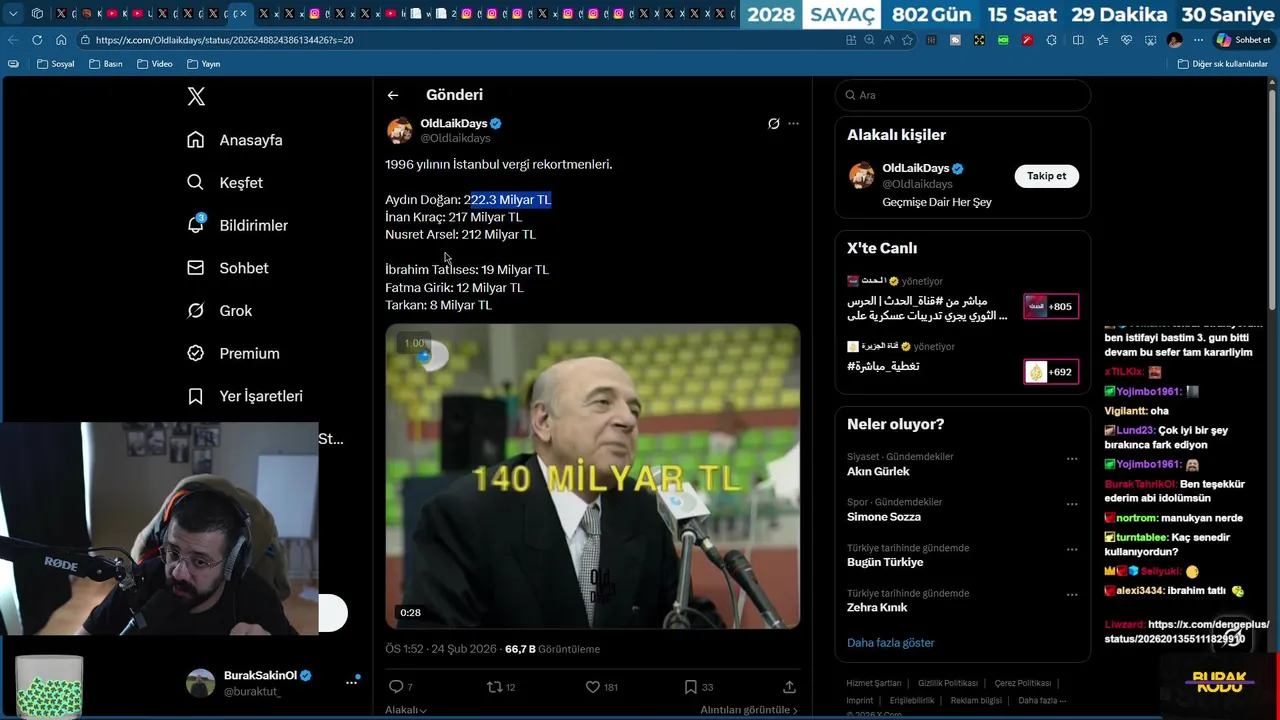The image size is (1280, 720).
Task: Open the post's more options menu
Action: pyautogui.click(x=793, y=124)
